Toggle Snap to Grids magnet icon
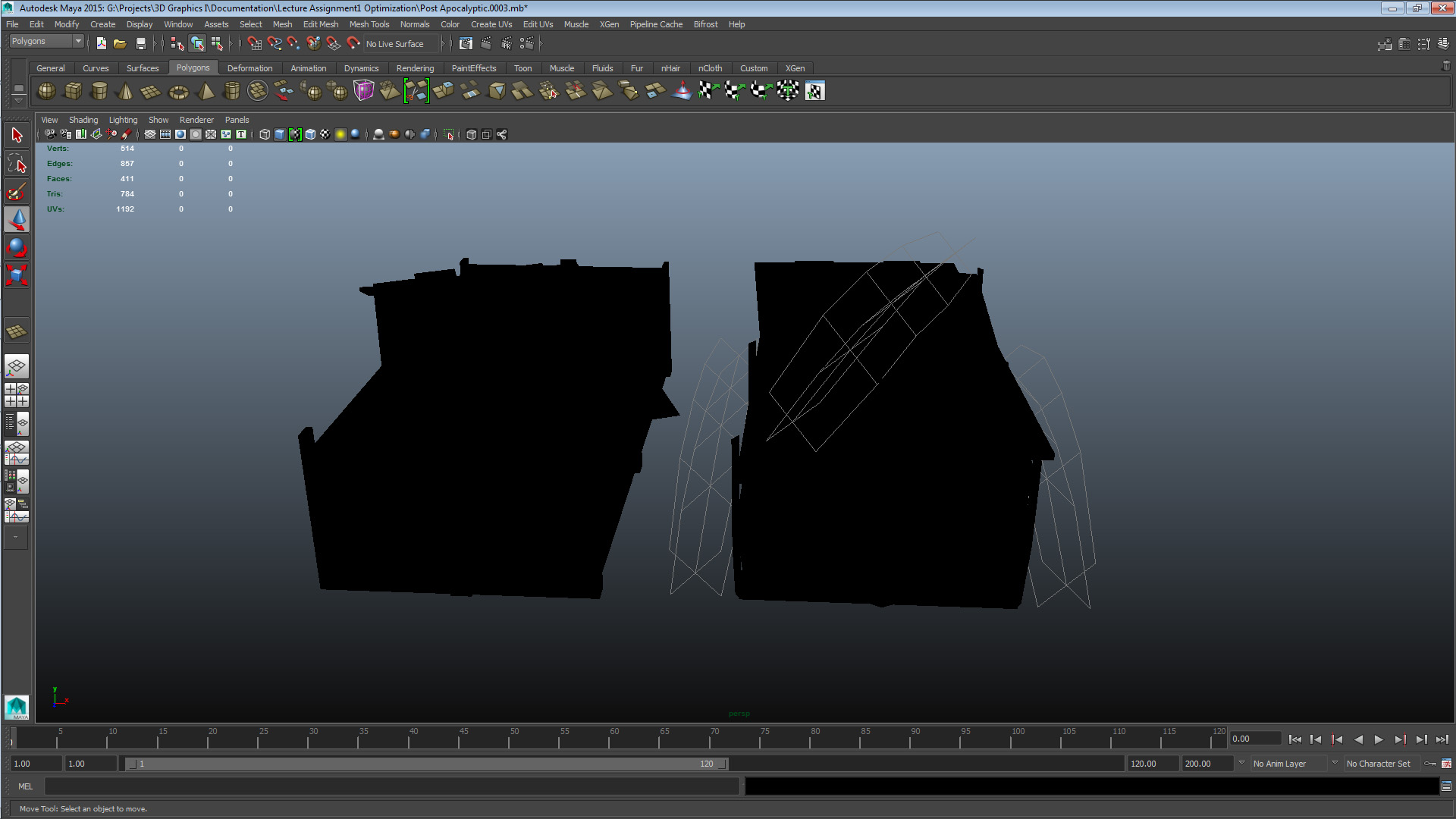The width and height of the screenshot is (1456, 819). [x=255, y=44]
